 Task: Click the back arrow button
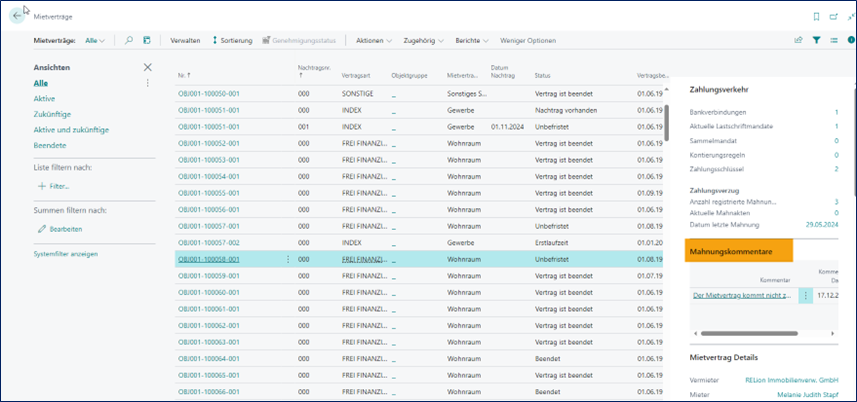point(16,16)
